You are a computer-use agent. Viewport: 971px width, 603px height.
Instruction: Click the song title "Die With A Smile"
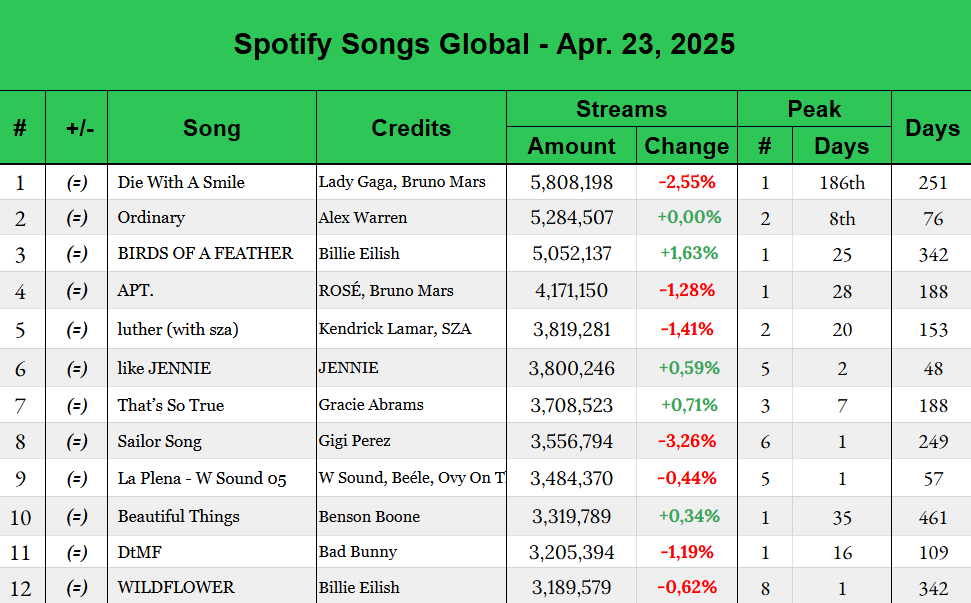pos(181,182)
